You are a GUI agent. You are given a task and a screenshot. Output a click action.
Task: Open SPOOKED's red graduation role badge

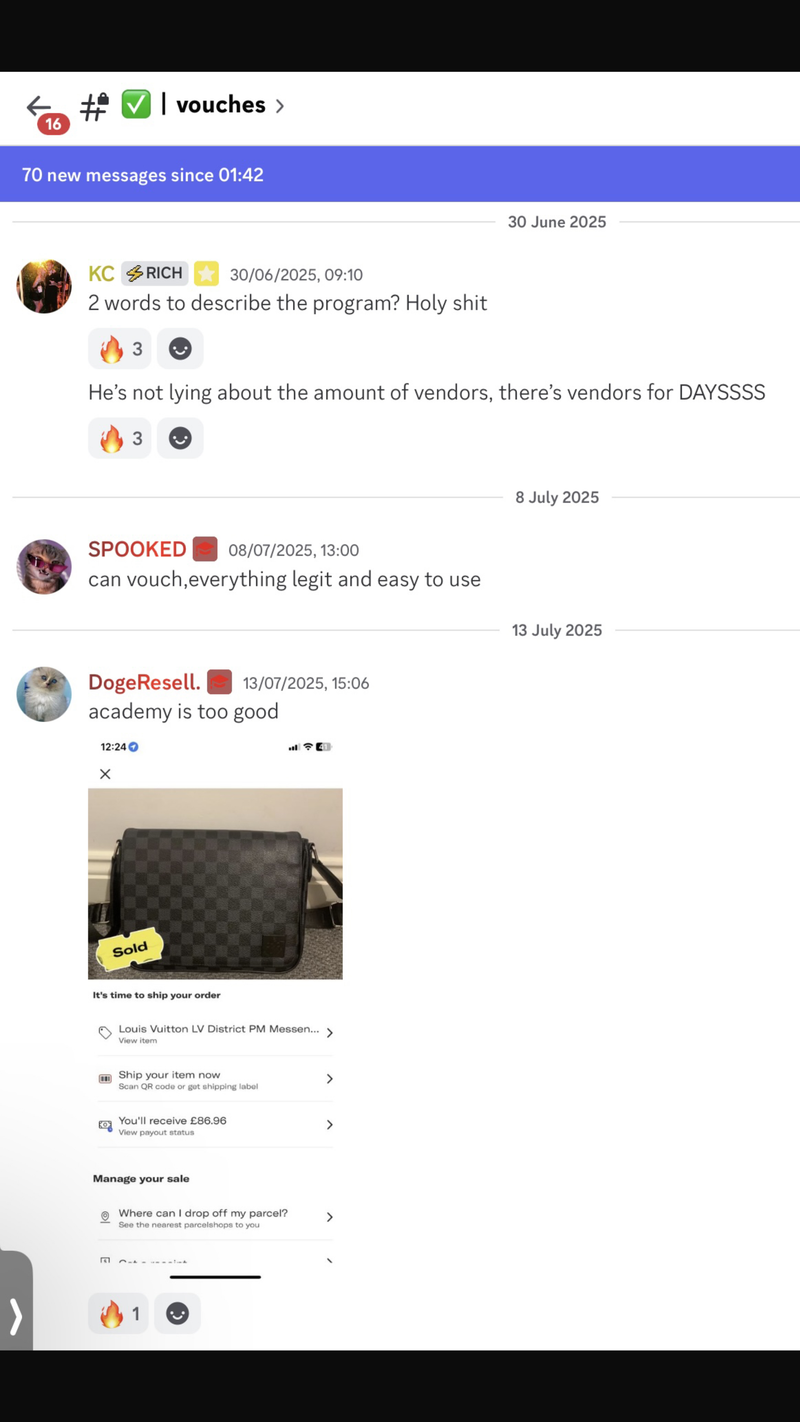click(x=205, y=549)
